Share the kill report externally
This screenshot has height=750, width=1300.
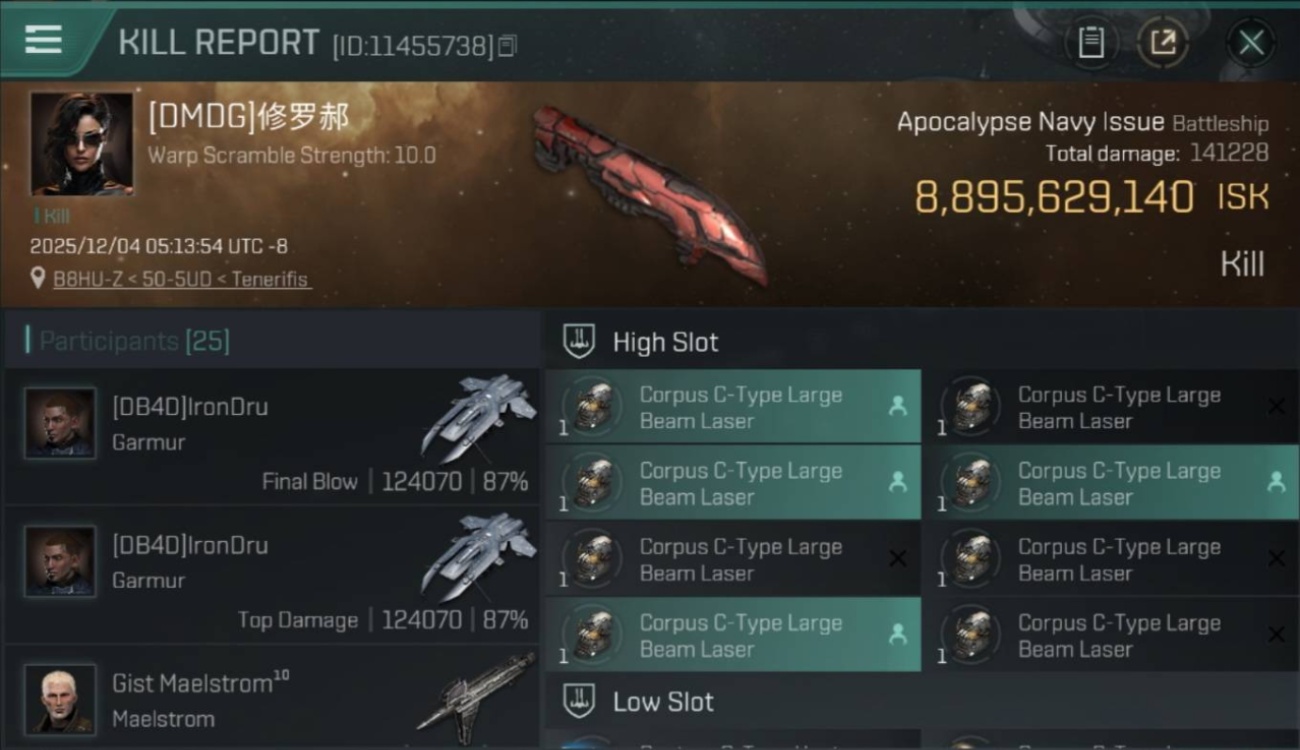click(x=1162, y=43)
